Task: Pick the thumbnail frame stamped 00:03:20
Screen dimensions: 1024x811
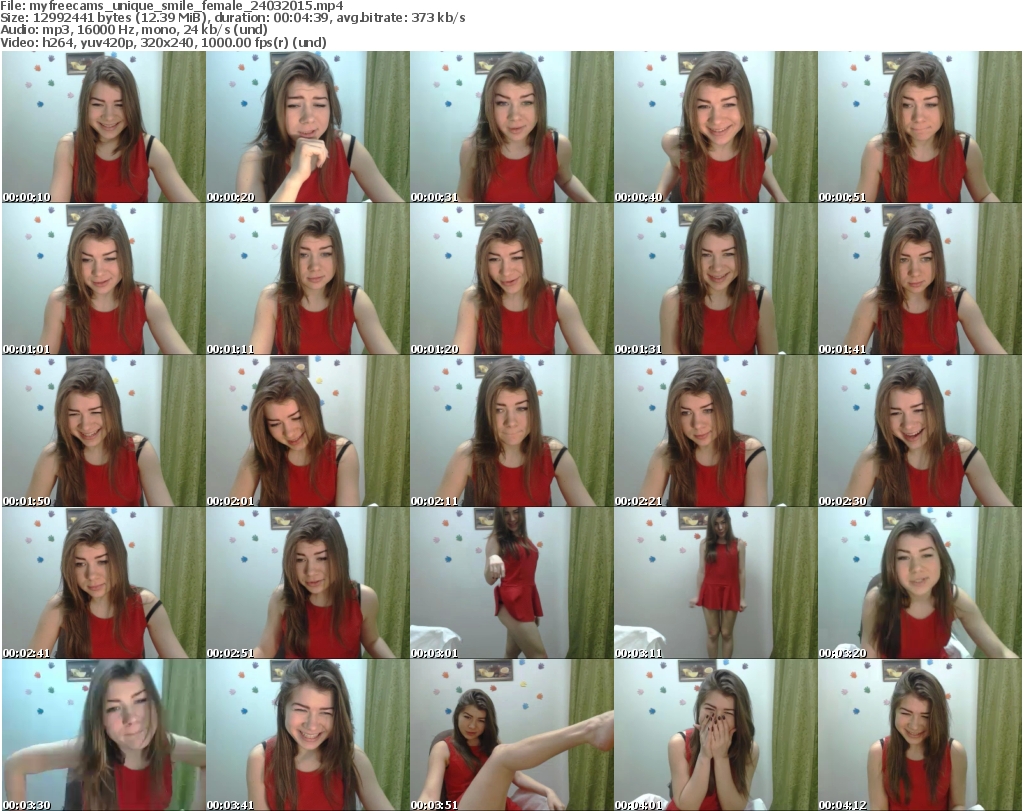Action: [x=920, y=583]
